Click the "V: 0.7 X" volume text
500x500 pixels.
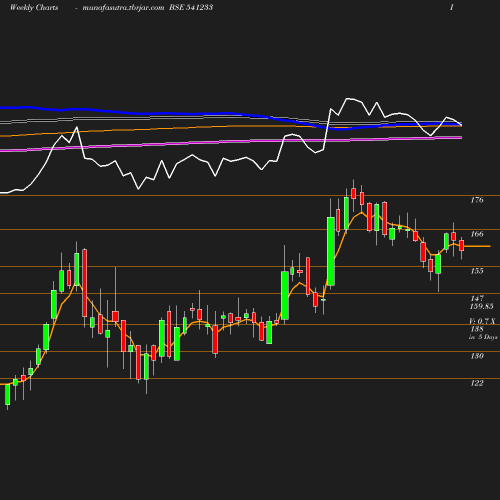[482, 321]
